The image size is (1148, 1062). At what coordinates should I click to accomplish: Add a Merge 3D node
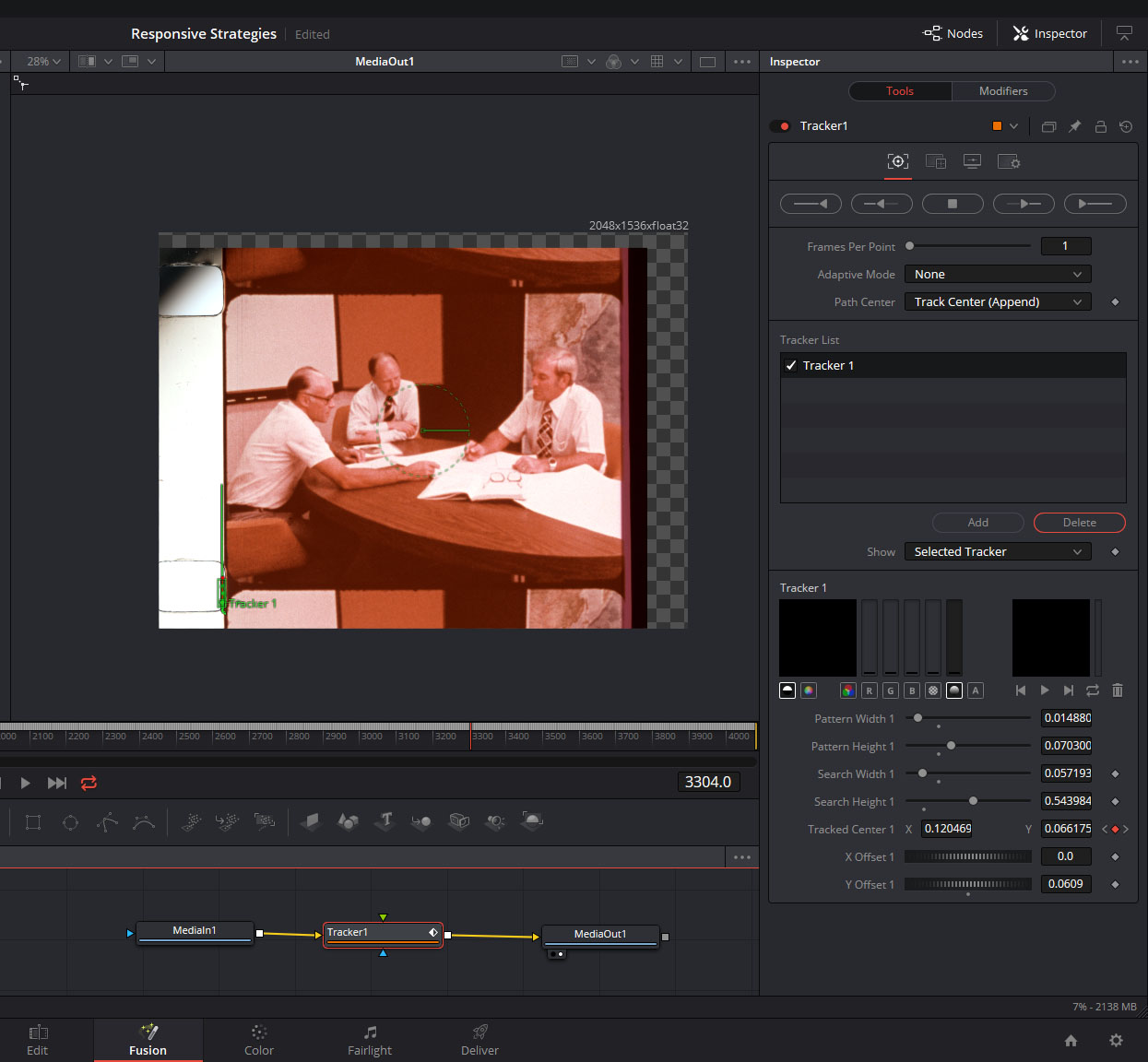pos(421,822)
